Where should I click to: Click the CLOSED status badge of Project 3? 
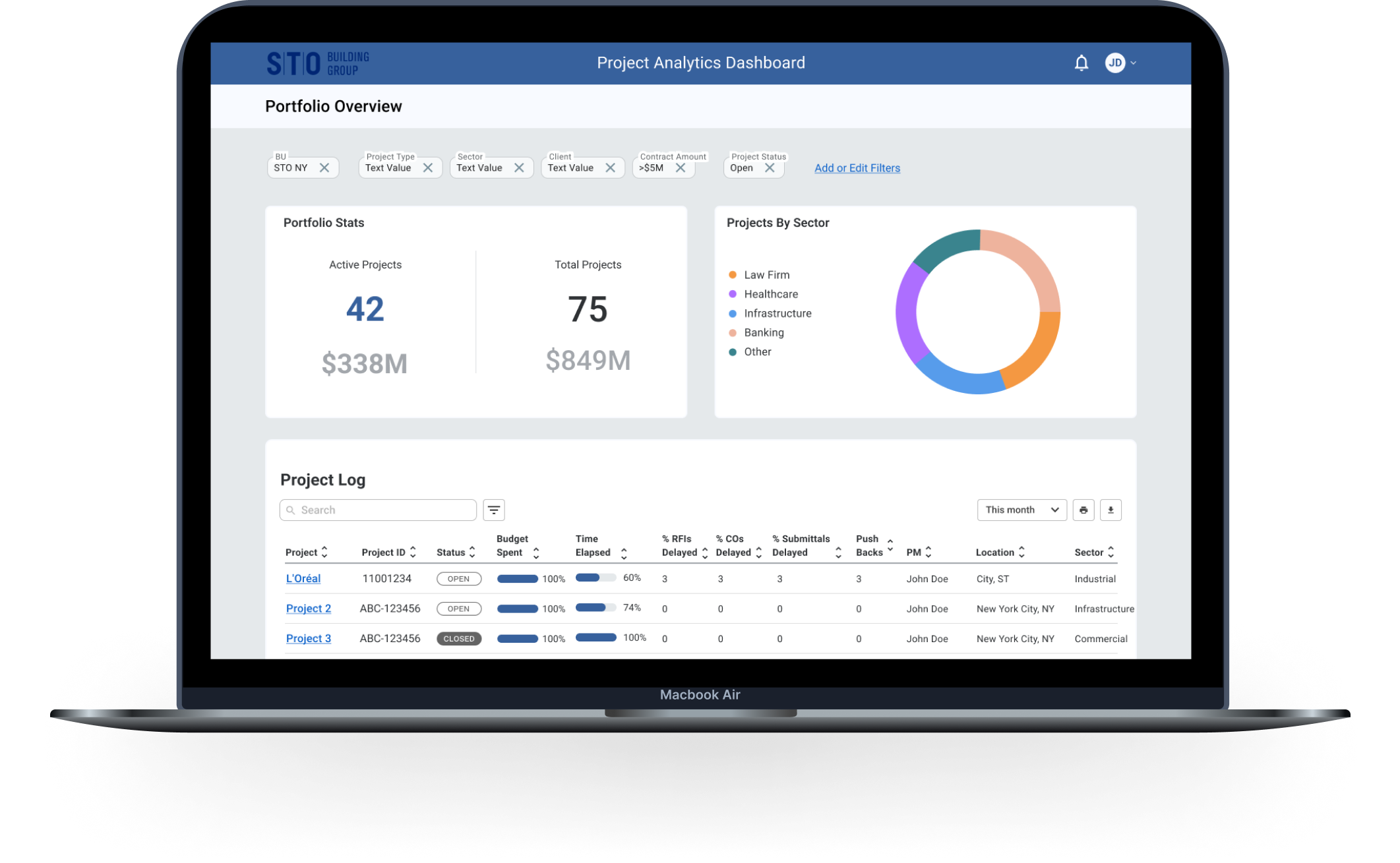[x=459, y=638]
